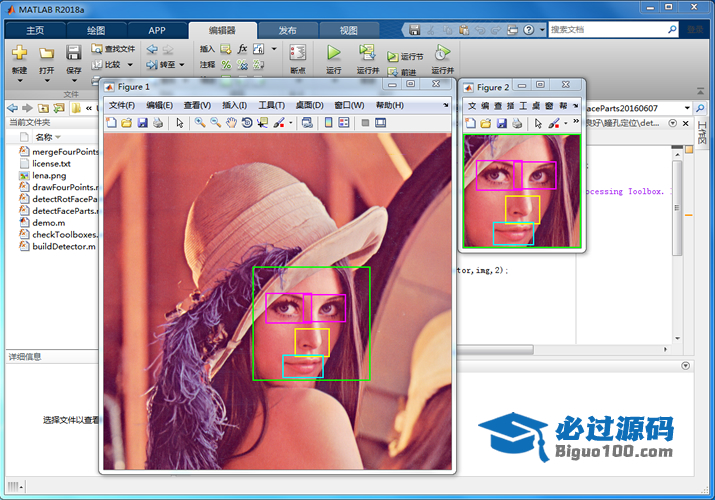Collapse the ribbon with the top-right arrow
The height and width of the screenshot is (500, 715).
(x=700, y=91)
